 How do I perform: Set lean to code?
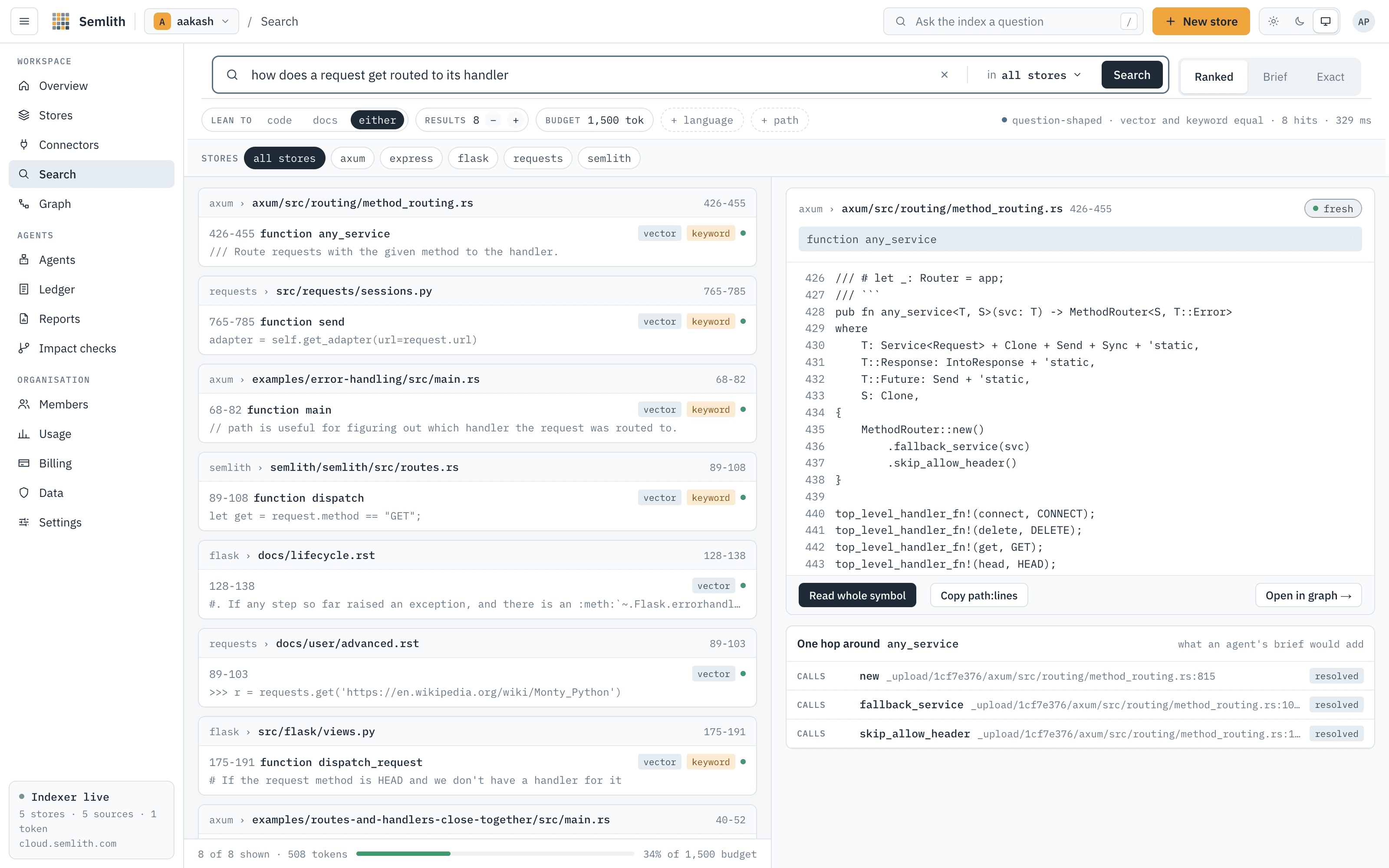click(280, 120)
